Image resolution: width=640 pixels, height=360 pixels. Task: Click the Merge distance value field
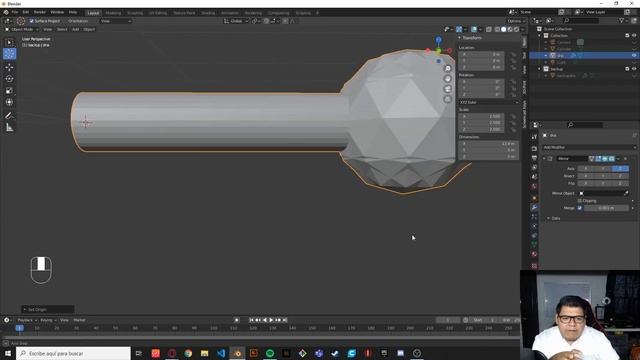(606, 208)
